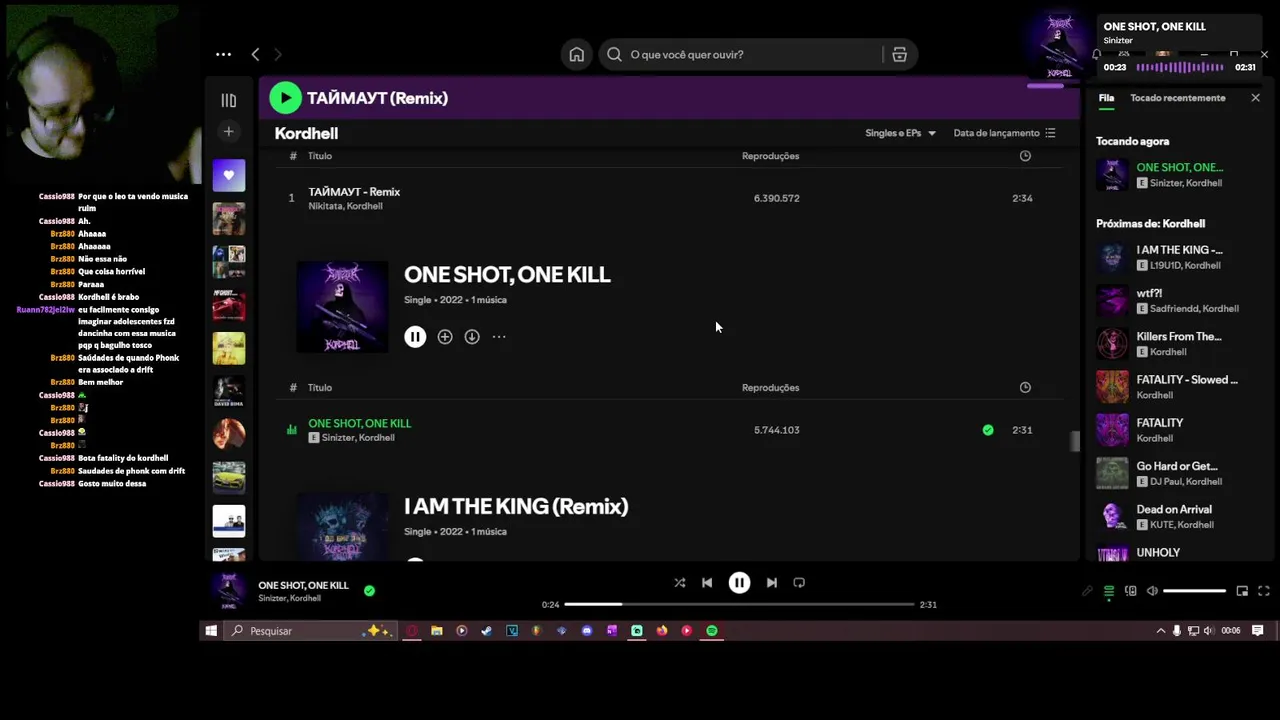Open the three-dot app menu at top left
Screen dimensions: 1280x720
pyautogui.click(x=223, y=54)
